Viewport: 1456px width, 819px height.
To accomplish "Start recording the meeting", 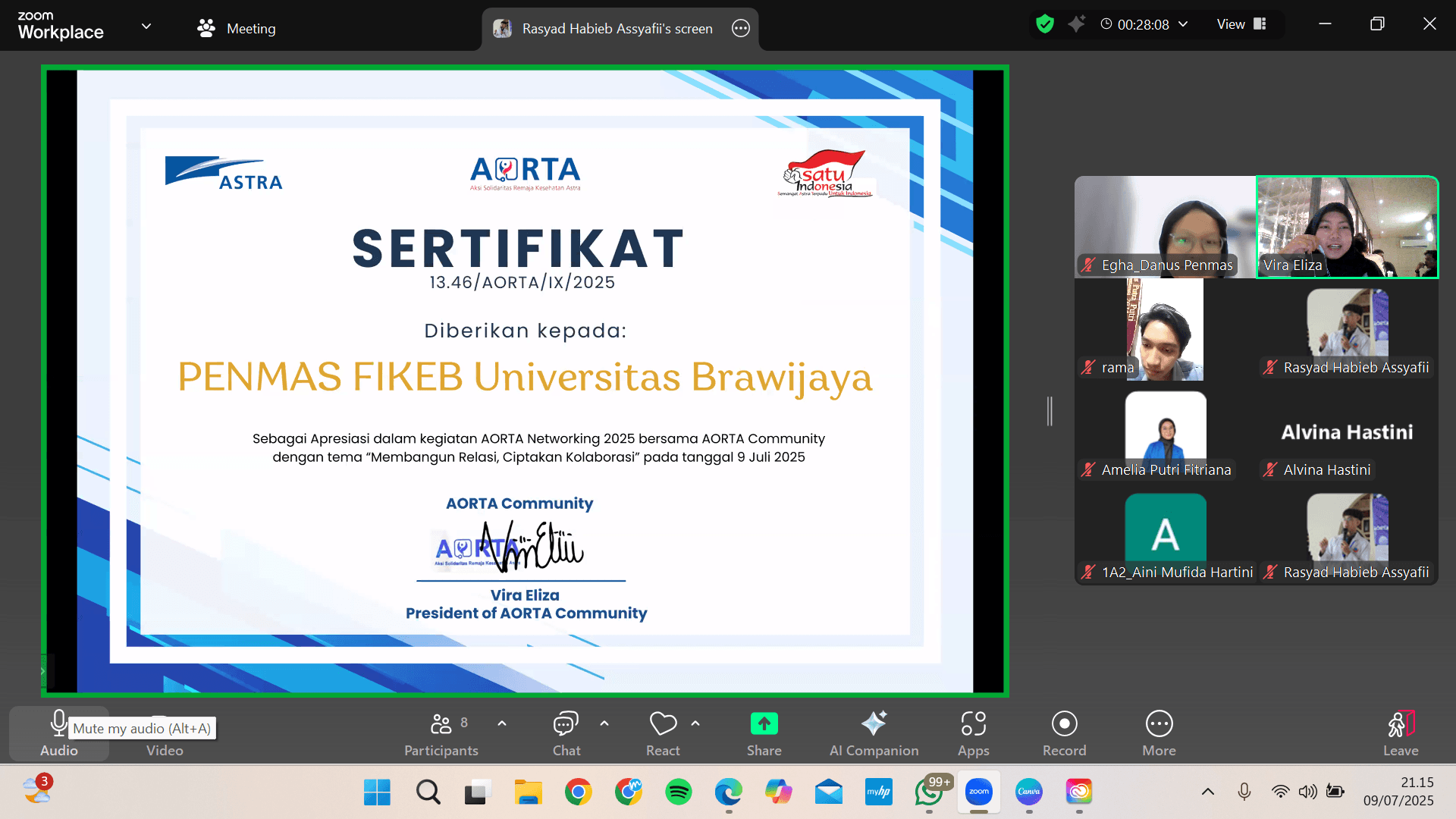I will (1064, 732).
